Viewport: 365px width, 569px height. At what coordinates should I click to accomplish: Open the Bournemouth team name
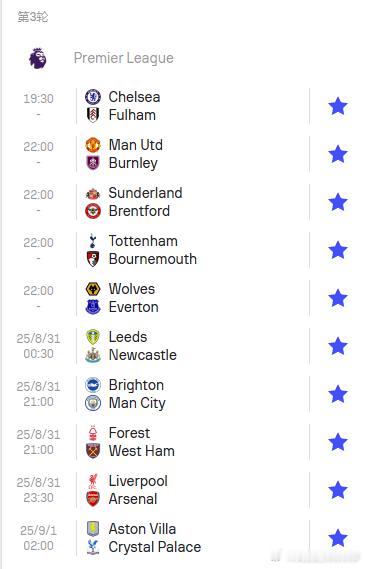pyautogui.click(x=153, y=259)
